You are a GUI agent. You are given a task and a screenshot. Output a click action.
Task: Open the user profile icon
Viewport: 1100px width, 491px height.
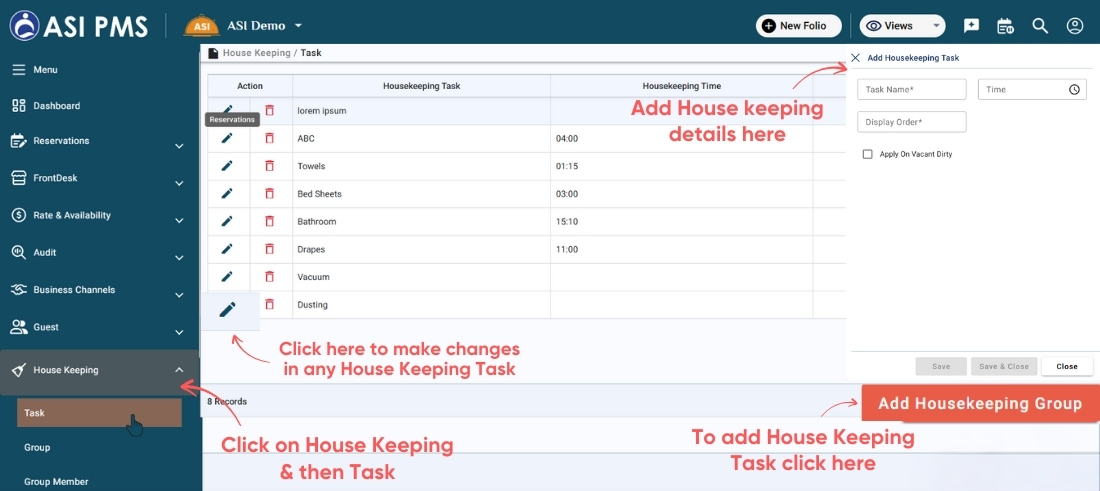coord(1075,26)
